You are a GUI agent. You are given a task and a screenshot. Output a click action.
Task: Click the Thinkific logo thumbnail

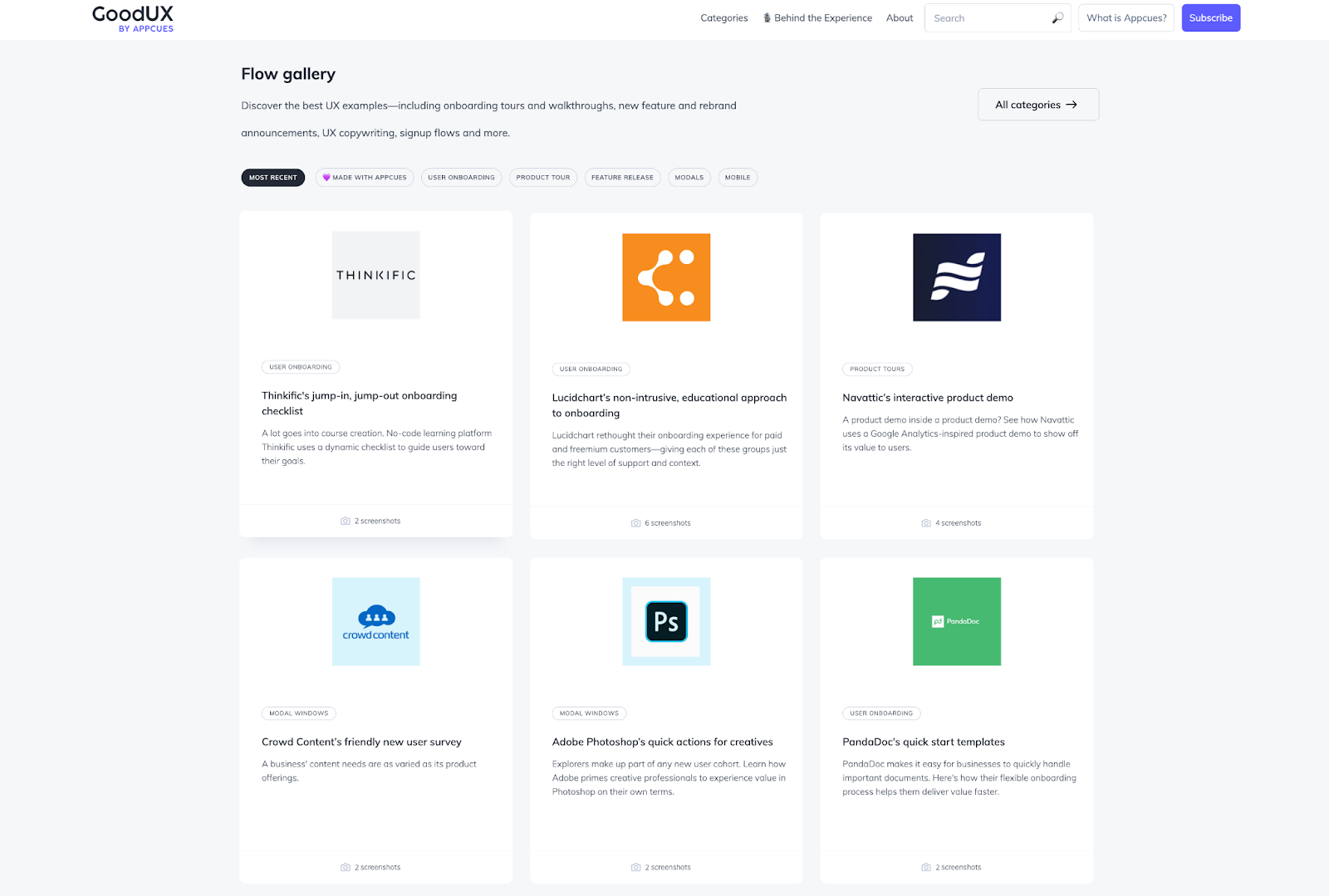375,275
